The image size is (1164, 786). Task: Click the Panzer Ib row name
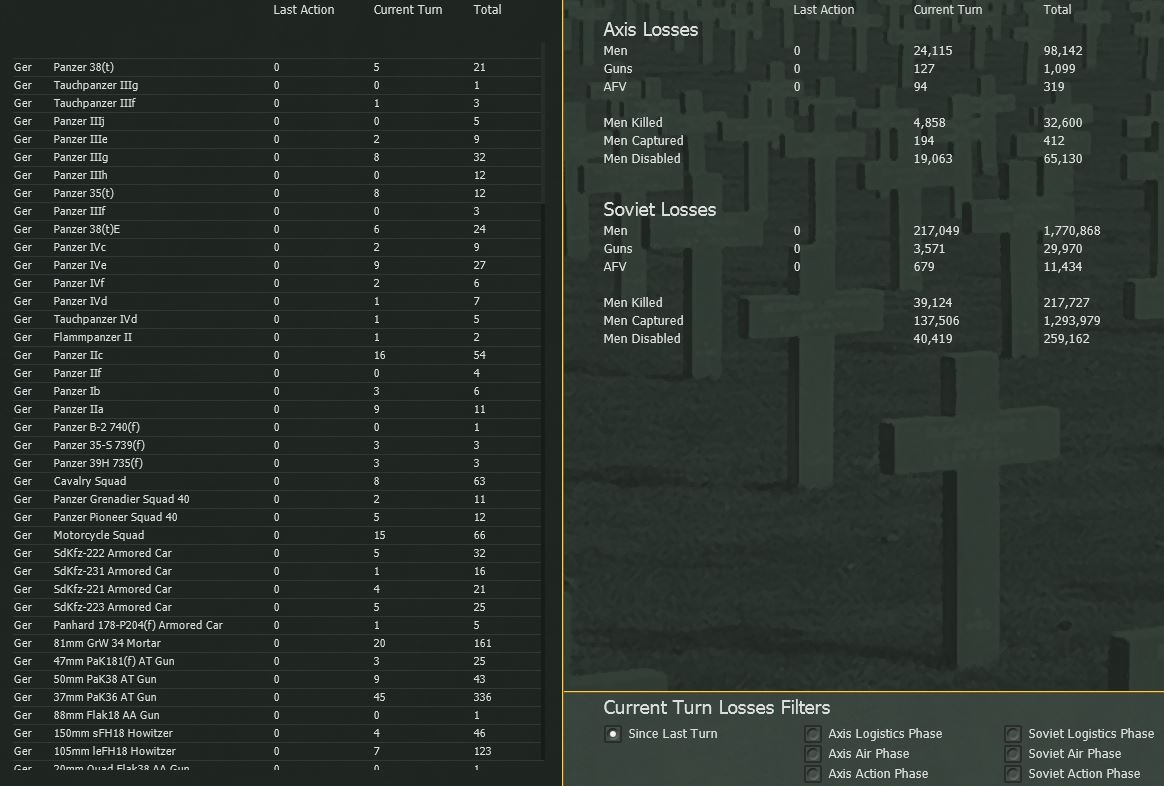tap(76, 391)
